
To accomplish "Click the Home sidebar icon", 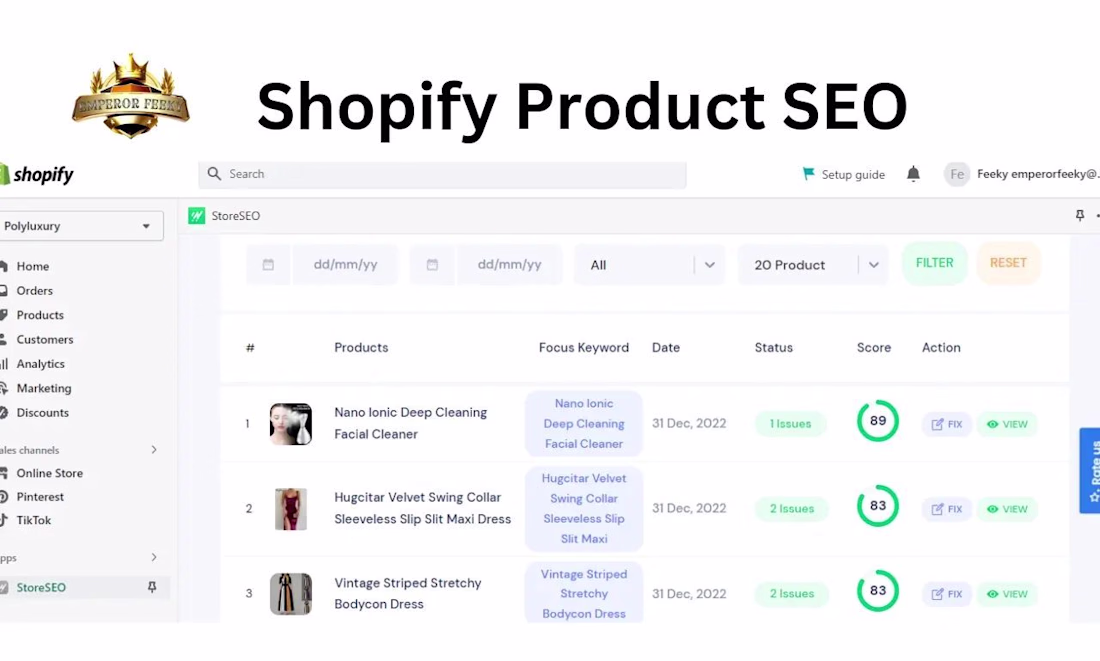I will [x=4, y=266].
